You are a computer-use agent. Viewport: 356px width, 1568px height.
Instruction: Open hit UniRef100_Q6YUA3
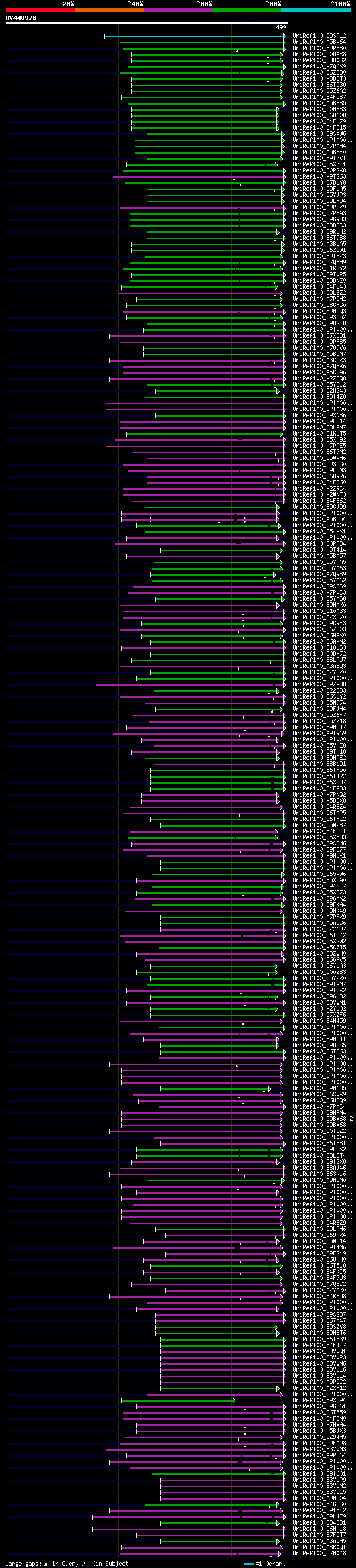(x=319, y=966)
